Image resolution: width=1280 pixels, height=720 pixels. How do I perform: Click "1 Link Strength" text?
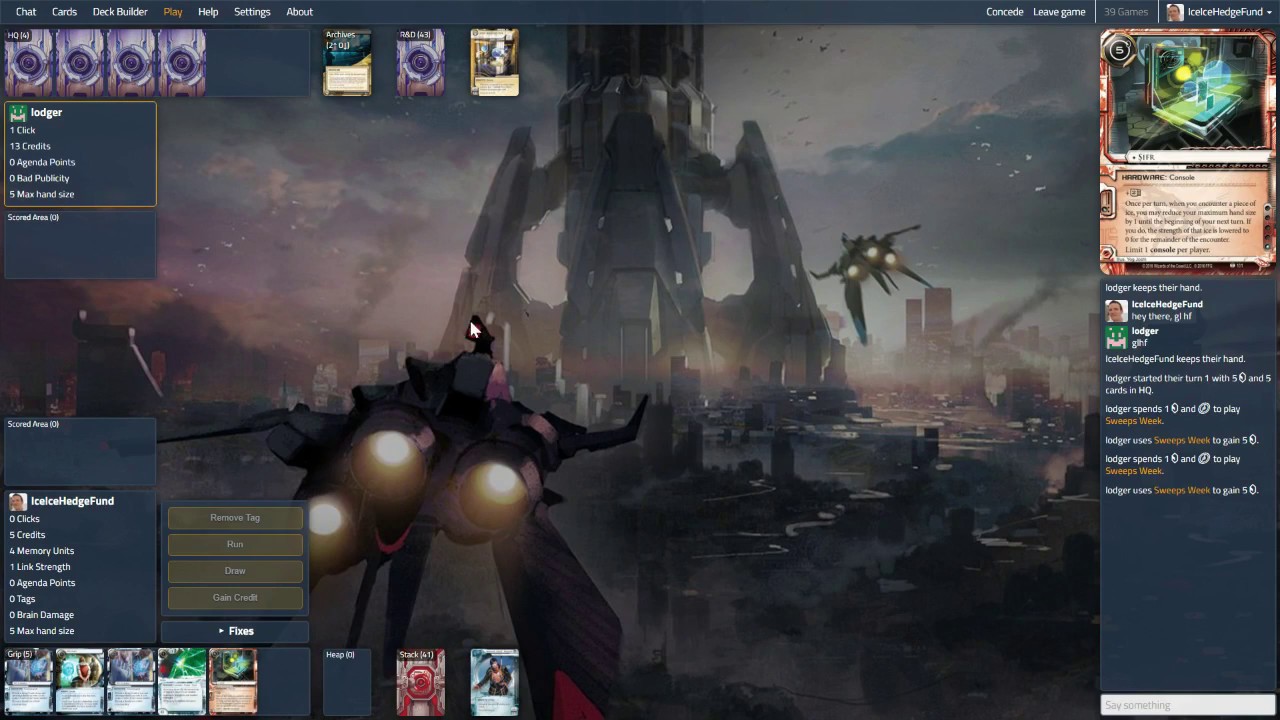pos(40,567)
